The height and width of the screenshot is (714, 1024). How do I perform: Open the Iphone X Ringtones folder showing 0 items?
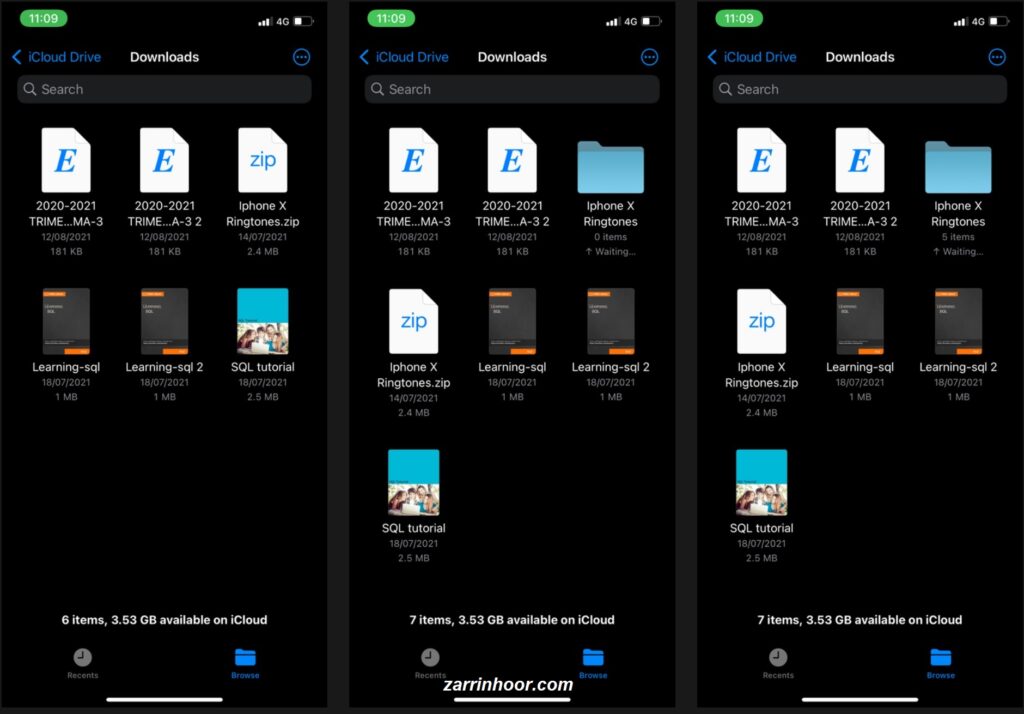click(x=610, y=167)
